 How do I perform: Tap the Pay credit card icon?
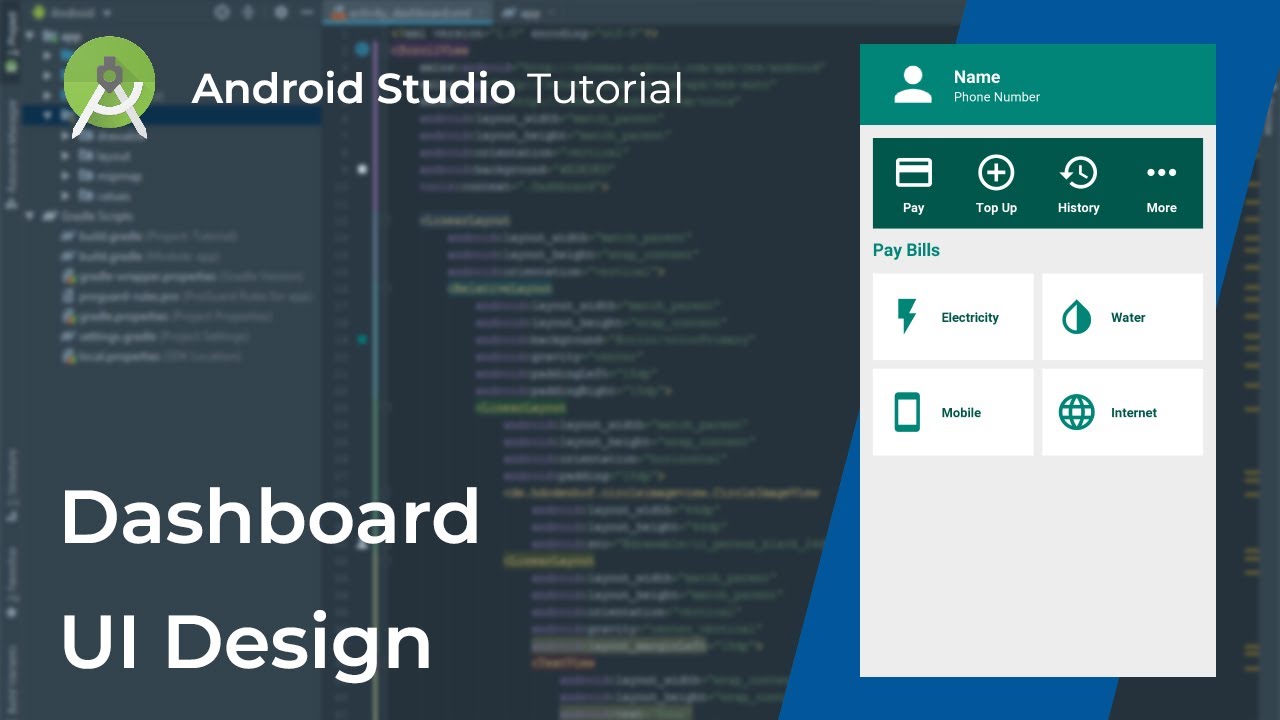point(914,173)
